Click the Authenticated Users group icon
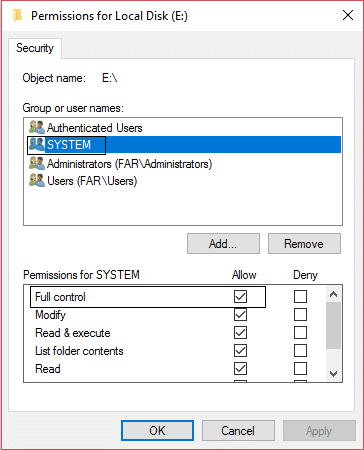This screenshot has height=450, width=364. [37, 128]
